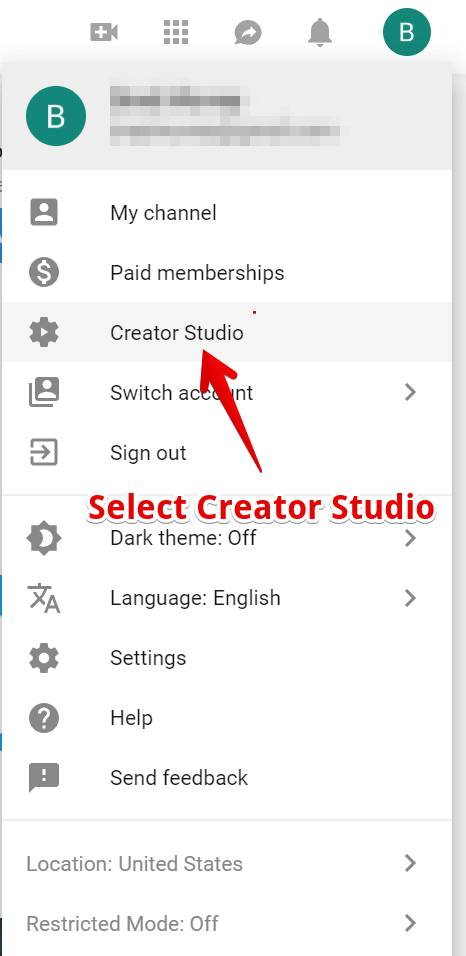Toggle Restricted Mode: Off option
Image resolution: width=466 pixels, height=956 pixels.
[x=227, y=924]
